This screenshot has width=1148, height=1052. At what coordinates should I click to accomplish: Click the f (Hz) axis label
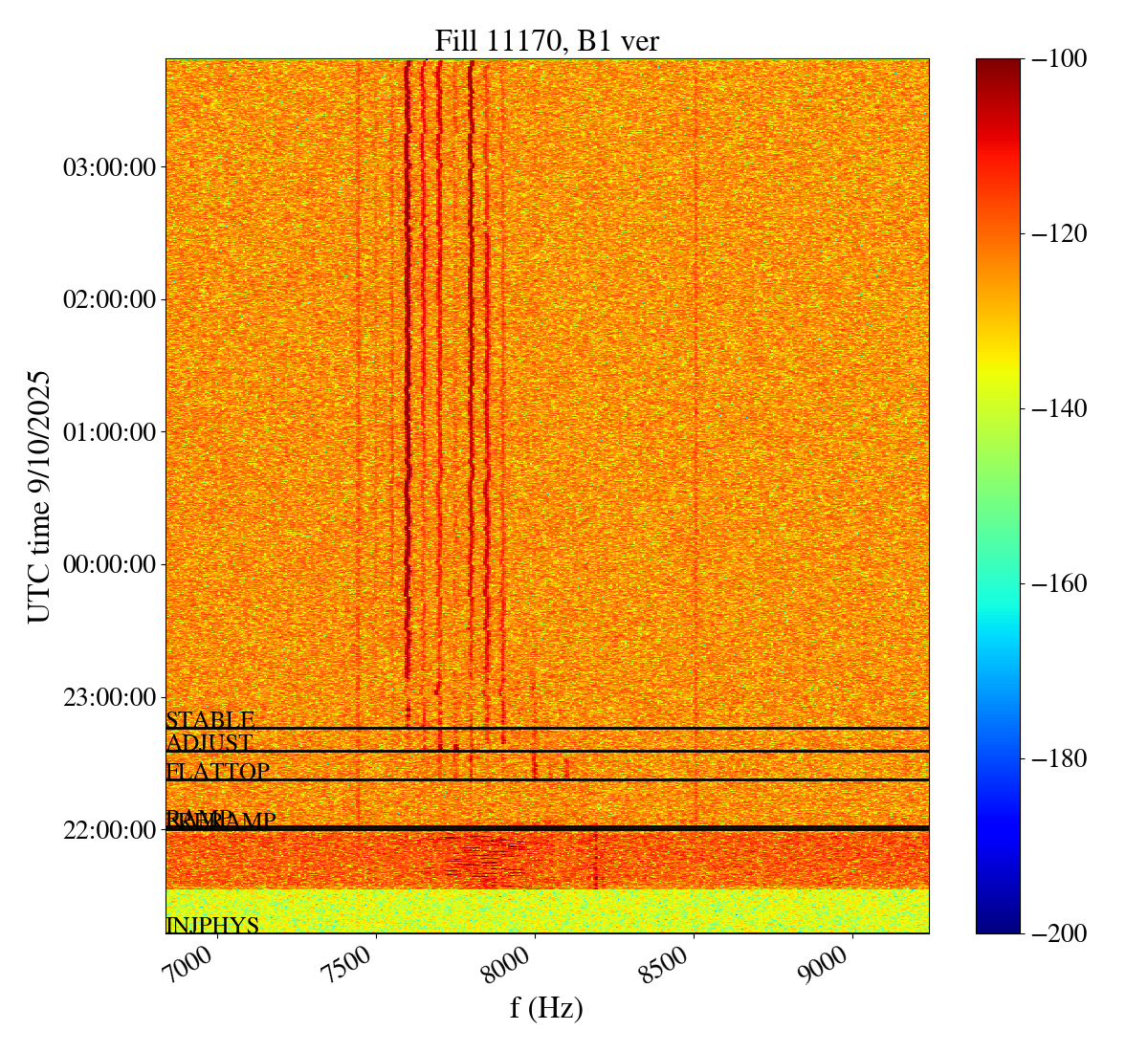(x=546, y=1008)
